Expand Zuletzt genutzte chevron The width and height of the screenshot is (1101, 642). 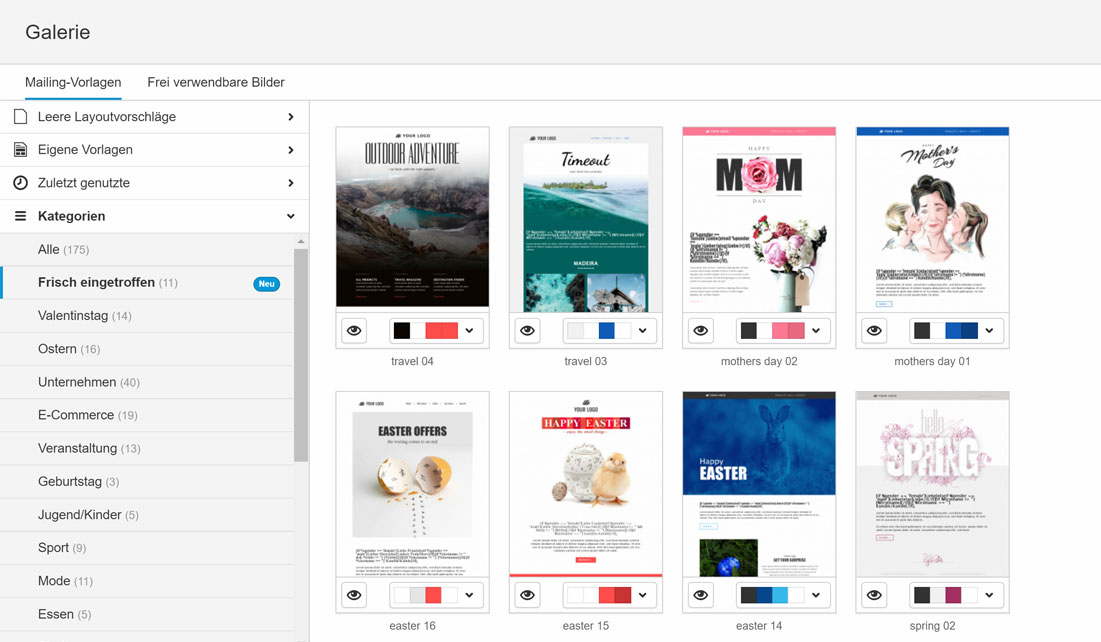click(291, 183)
